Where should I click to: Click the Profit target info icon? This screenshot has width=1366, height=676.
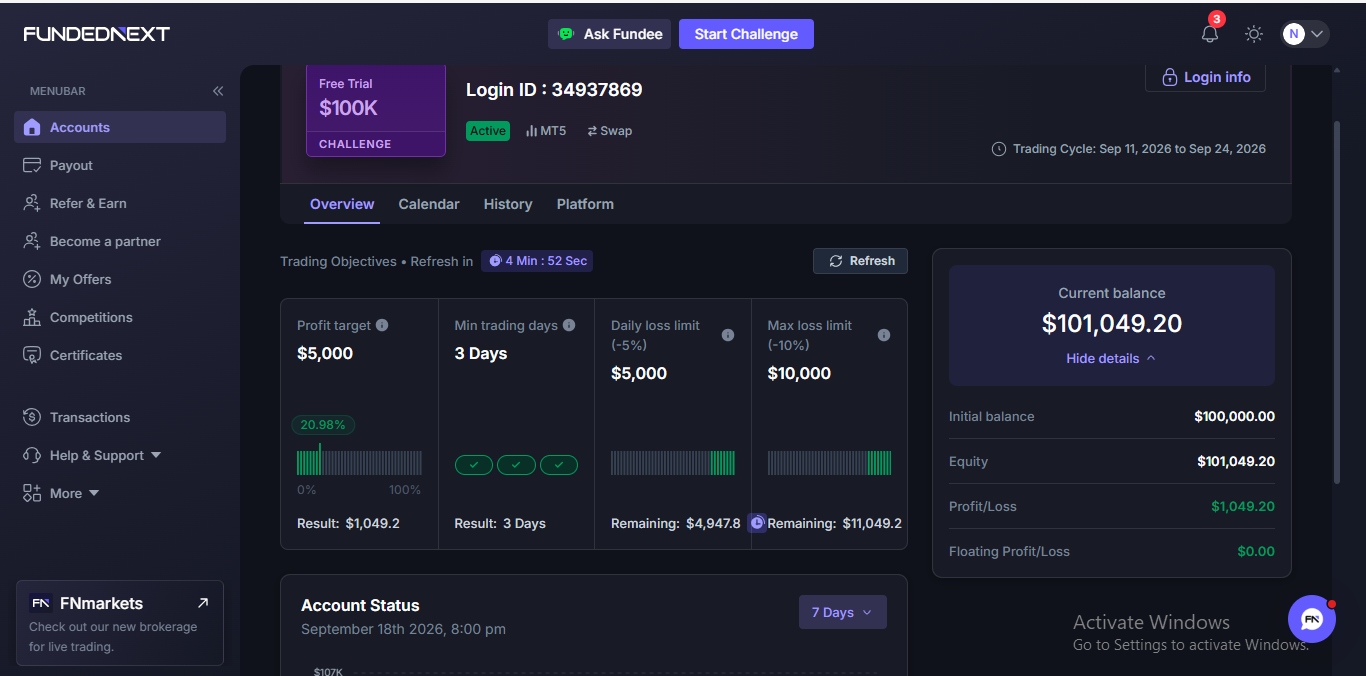pos(382,325)
